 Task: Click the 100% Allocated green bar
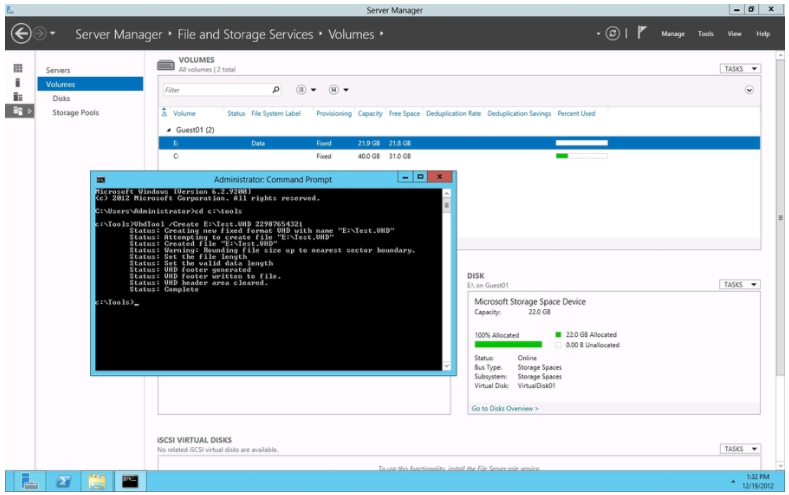pos(508,345)
